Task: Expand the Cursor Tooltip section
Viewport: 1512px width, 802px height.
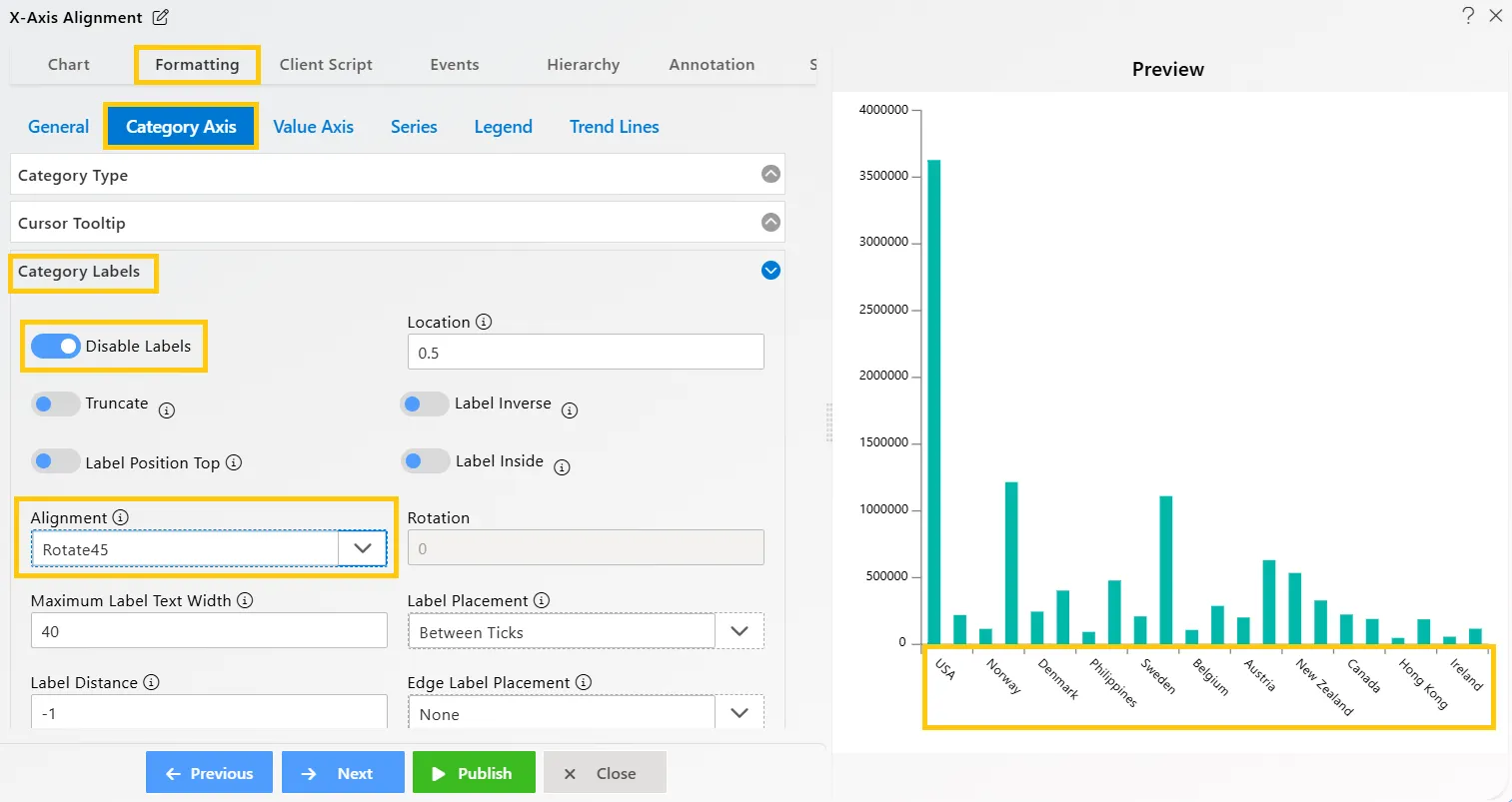Action: [x=770, y=222]
